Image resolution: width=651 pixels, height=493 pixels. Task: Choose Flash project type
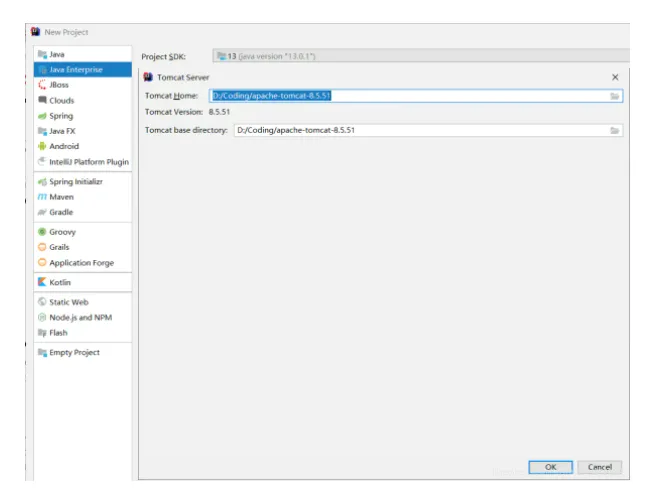click(83, 333)
